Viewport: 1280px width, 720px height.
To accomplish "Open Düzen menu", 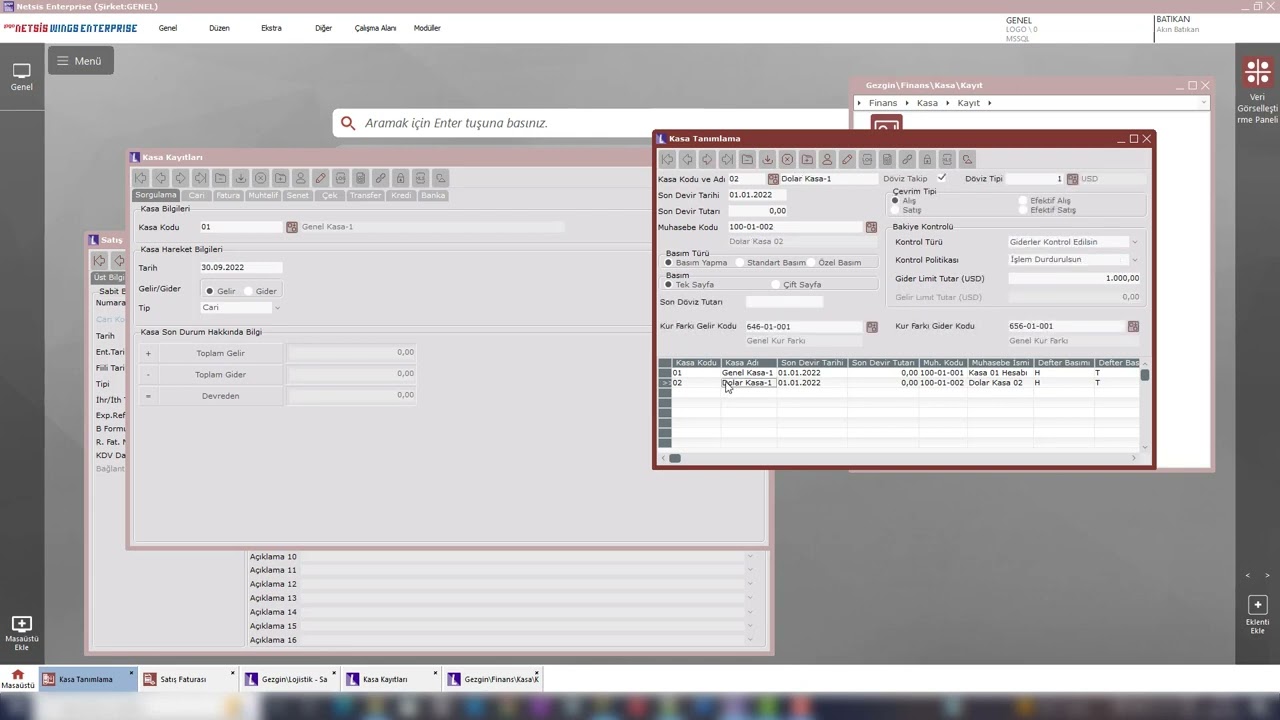I will coord(219,28).
